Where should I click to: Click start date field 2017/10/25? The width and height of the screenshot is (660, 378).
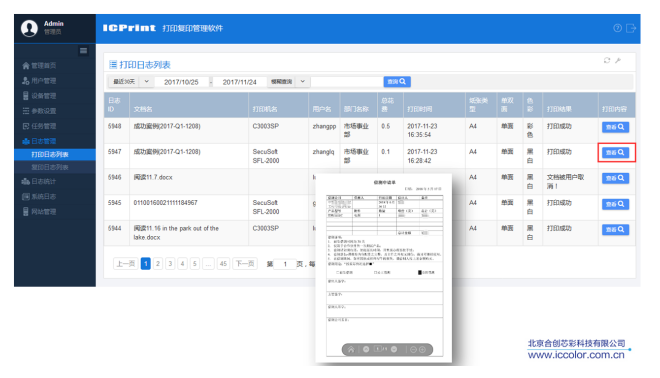(181, 82)
